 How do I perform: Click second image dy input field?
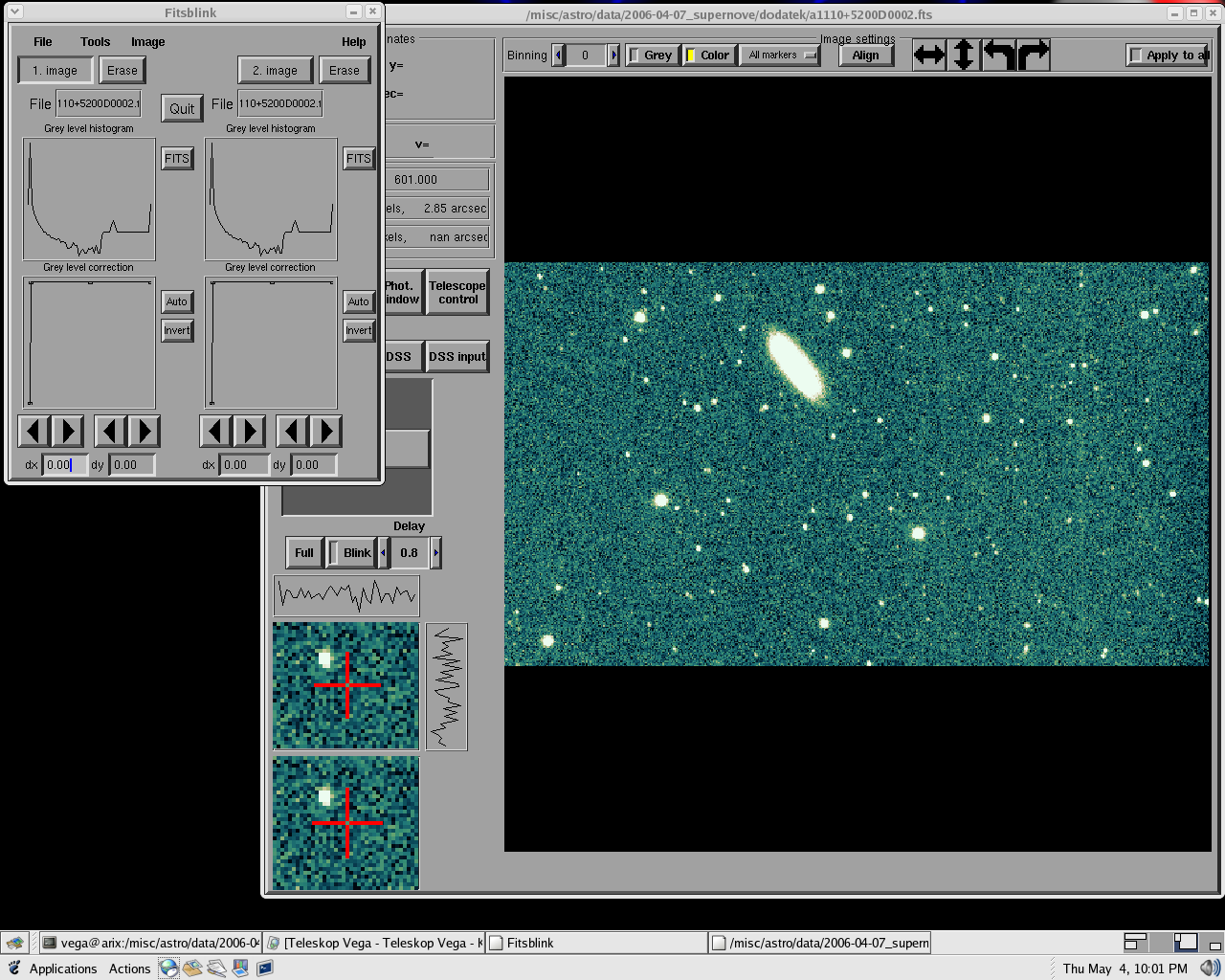click(x=314, y=465)
